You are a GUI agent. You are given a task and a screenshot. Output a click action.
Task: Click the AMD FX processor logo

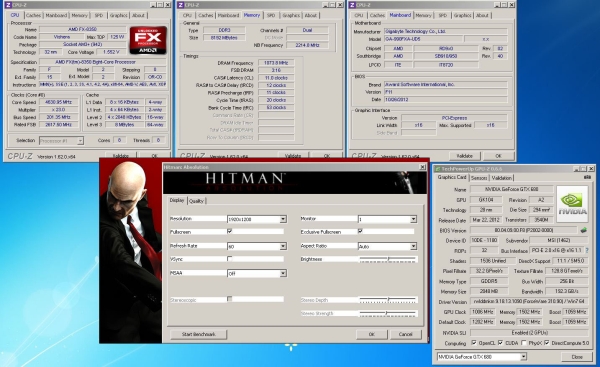pyautogui.click(x=148, y=40)
